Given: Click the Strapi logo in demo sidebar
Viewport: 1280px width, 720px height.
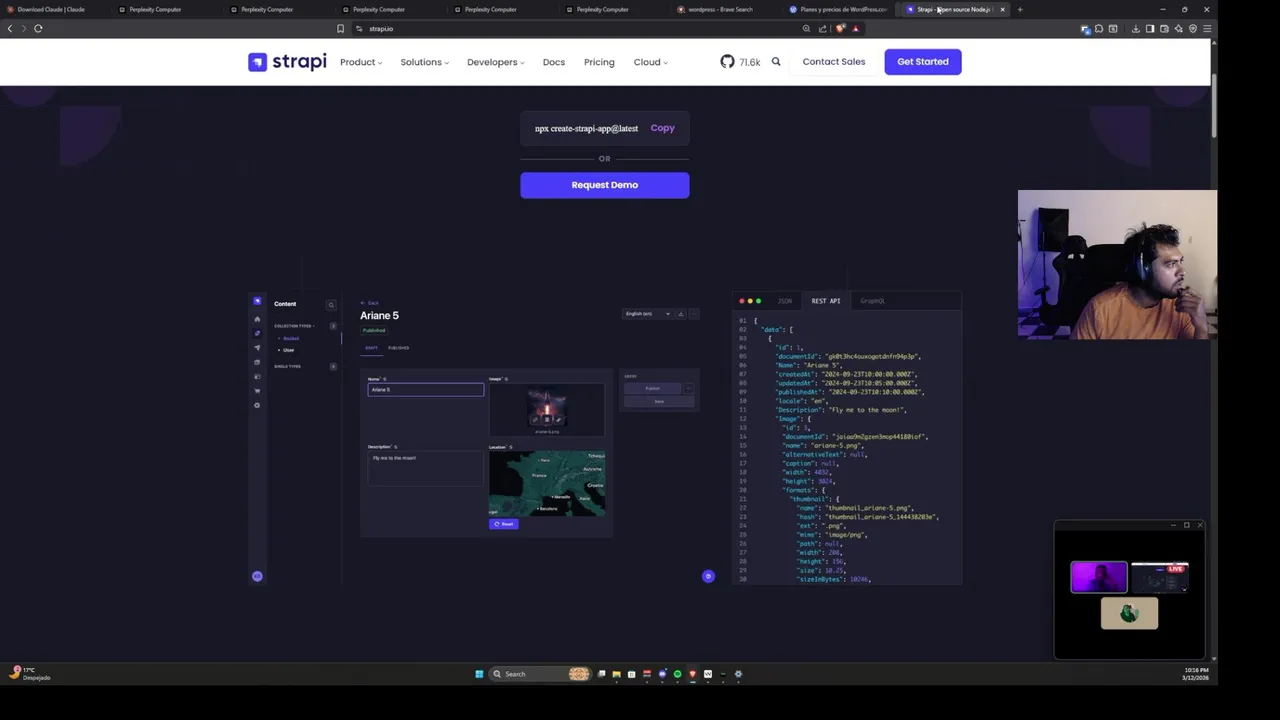Looking at the screenshot, I should click(x=257, y=301).
